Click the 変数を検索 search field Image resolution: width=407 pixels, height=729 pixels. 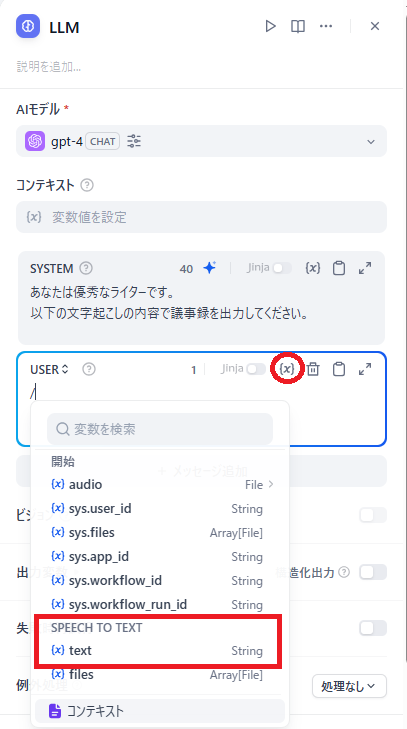pos(160,429)
